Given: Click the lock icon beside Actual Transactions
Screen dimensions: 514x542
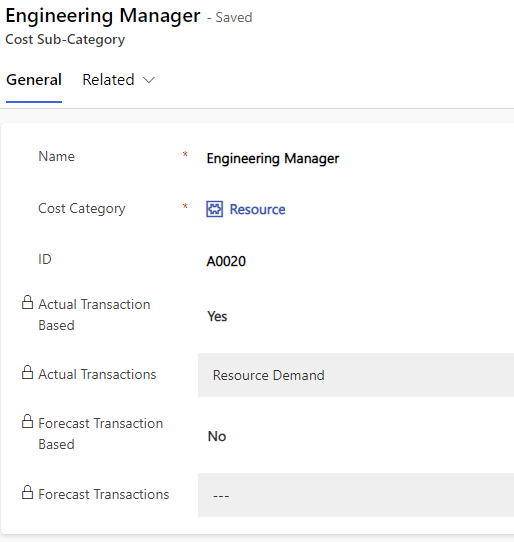Looking at the screenshot, I should tap(27, 372).
